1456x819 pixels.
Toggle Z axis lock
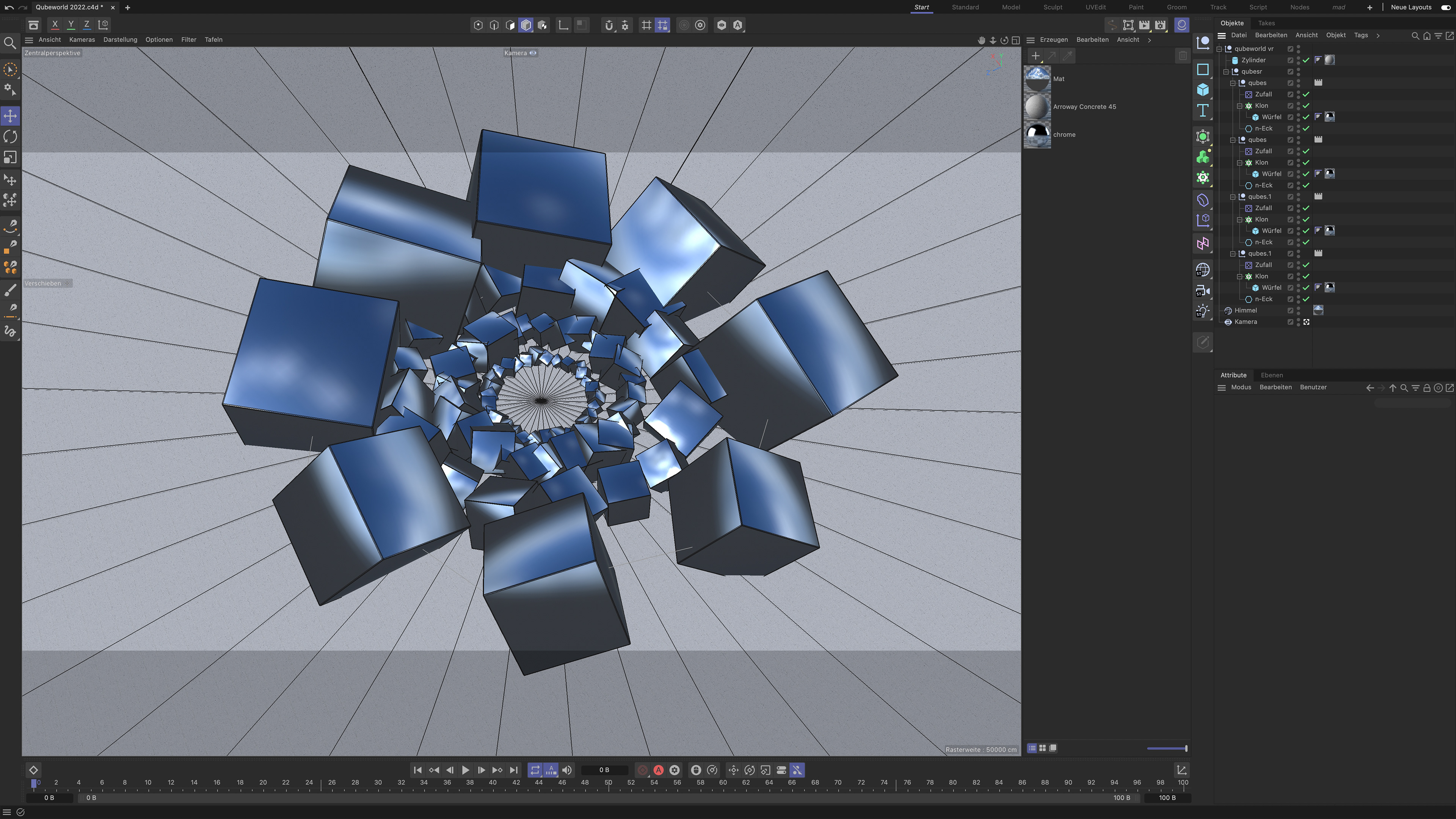point(86,25)
